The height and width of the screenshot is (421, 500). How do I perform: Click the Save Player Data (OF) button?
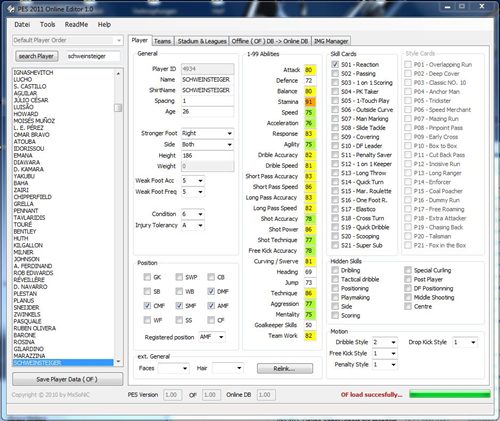(67, 379)
